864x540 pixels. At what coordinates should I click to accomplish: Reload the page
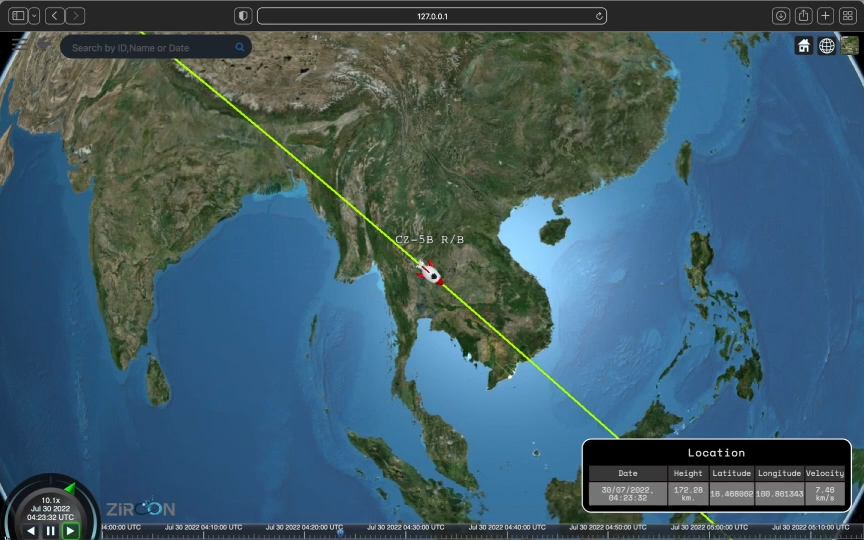(599, 16)
